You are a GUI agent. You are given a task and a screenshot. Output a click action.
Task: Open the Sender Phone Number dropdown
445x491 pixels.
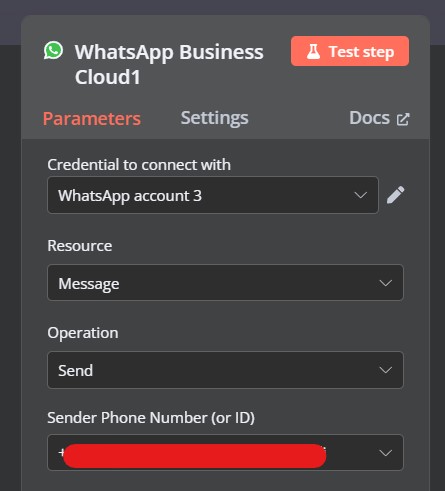(x=226, y=453)
